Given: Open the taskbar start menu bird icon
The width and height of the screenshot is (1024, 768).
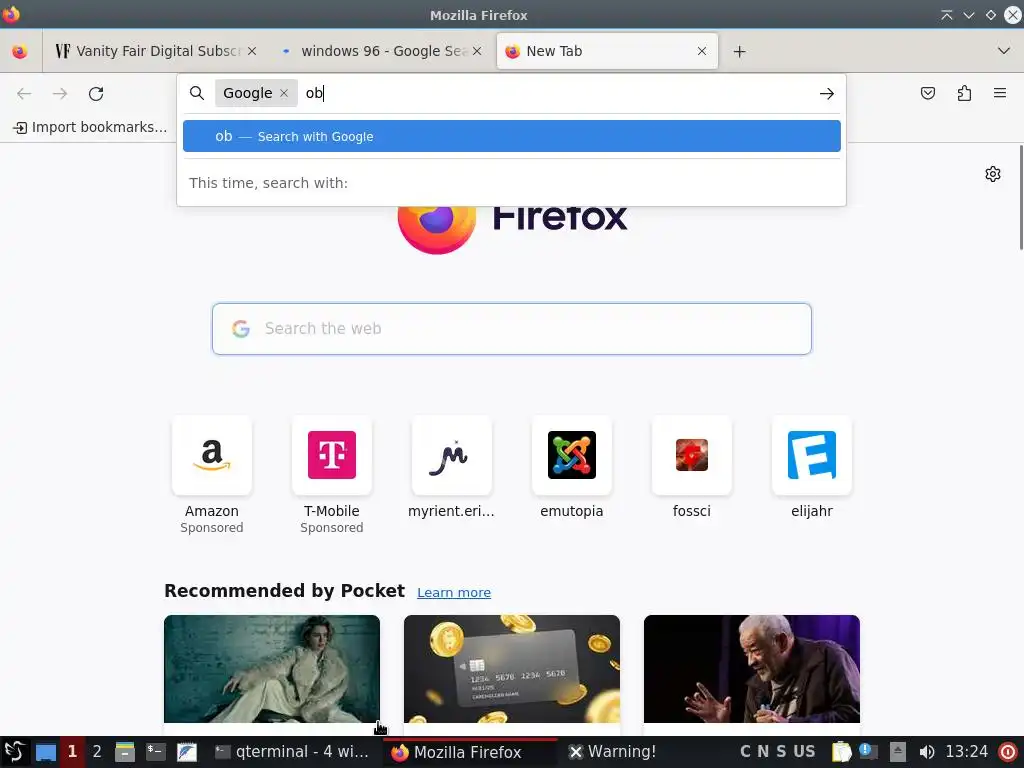Looking at the screenshot, I should click(x=14, y=752).
